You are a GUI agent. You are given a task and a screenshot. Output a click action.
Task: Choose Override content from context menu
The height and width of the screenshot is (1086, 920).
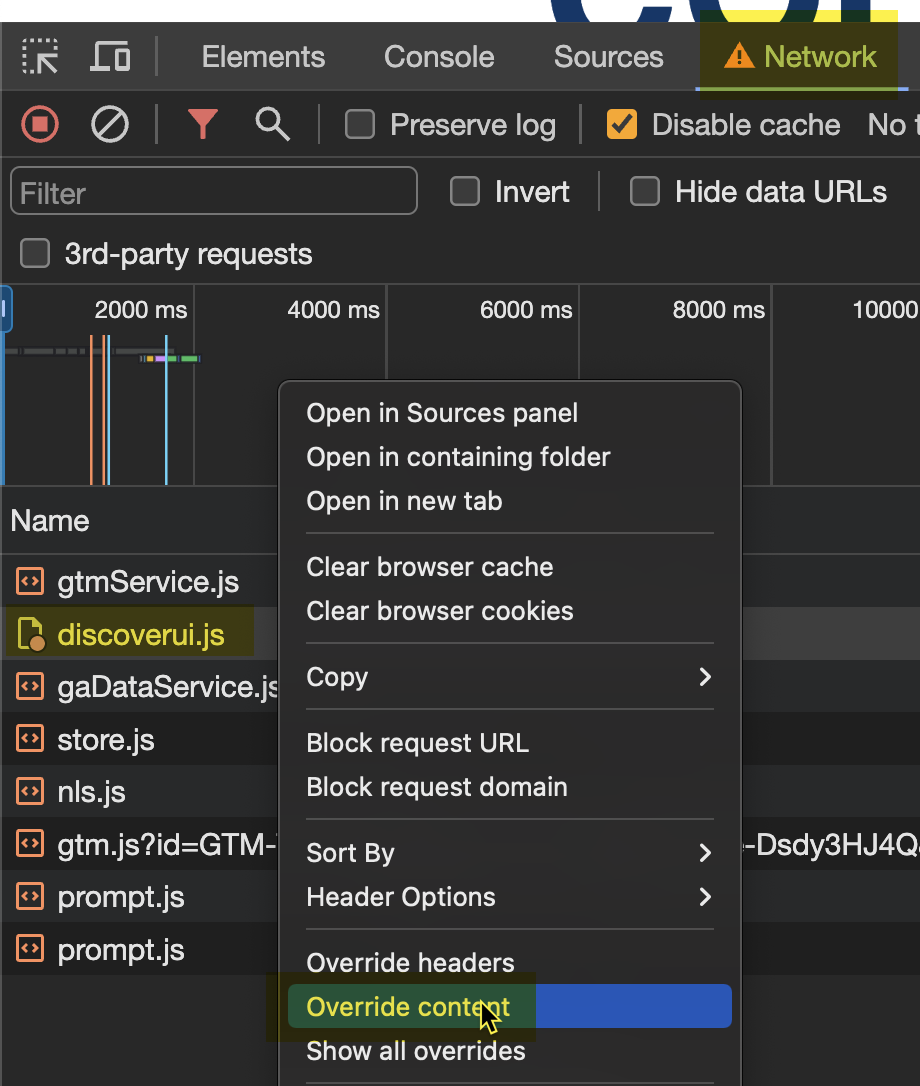pos(408,1007)
